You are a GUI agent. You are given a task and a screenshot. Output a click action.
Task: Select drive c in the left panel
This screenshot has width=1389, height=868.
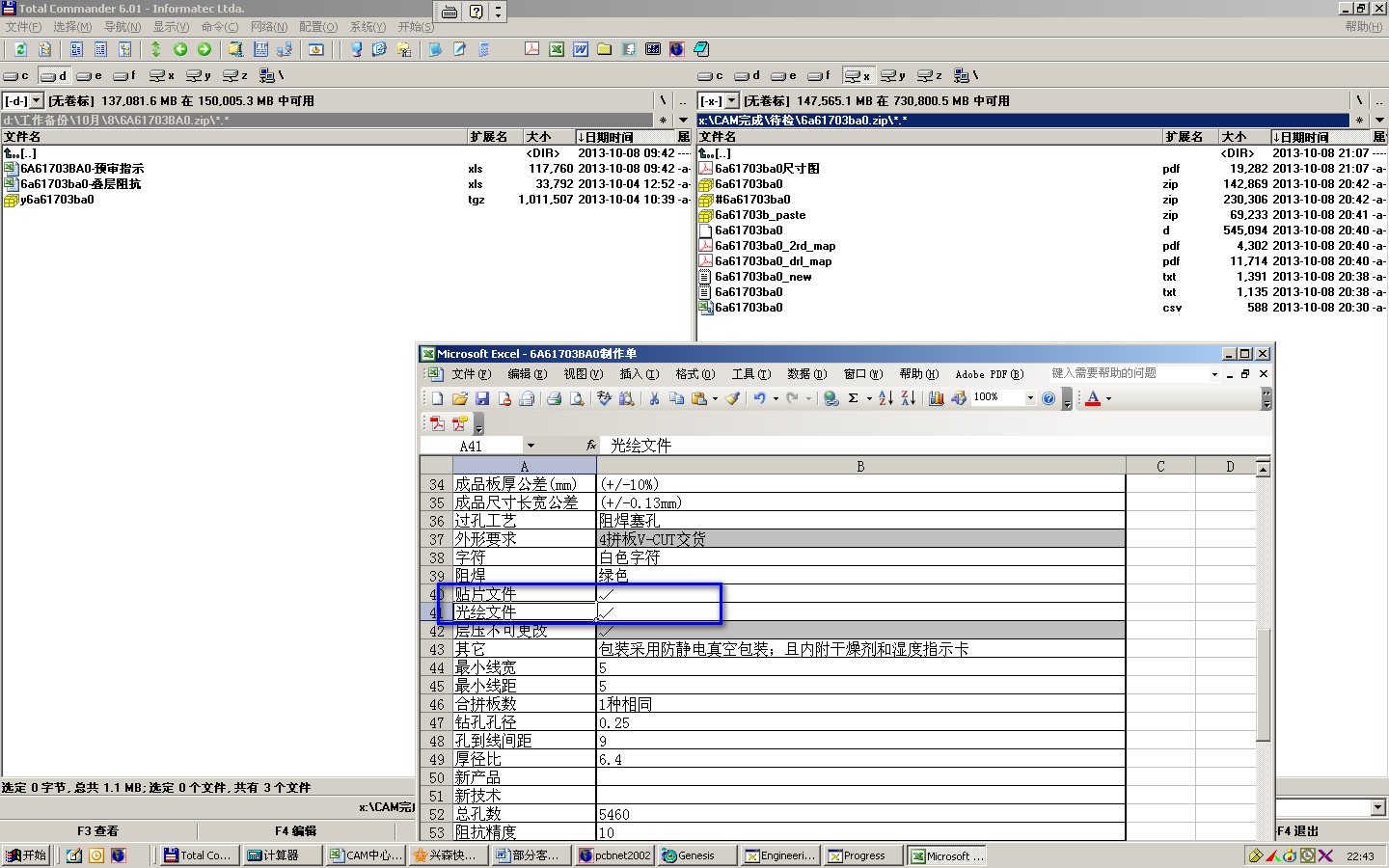pyautogui.click(x=16, y=75)
